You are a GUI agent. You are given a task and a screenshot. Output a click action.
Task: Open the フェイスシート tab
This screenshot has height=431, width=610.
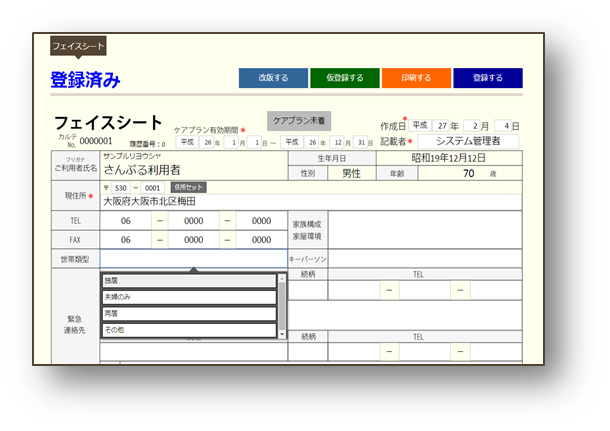[78, 46]
